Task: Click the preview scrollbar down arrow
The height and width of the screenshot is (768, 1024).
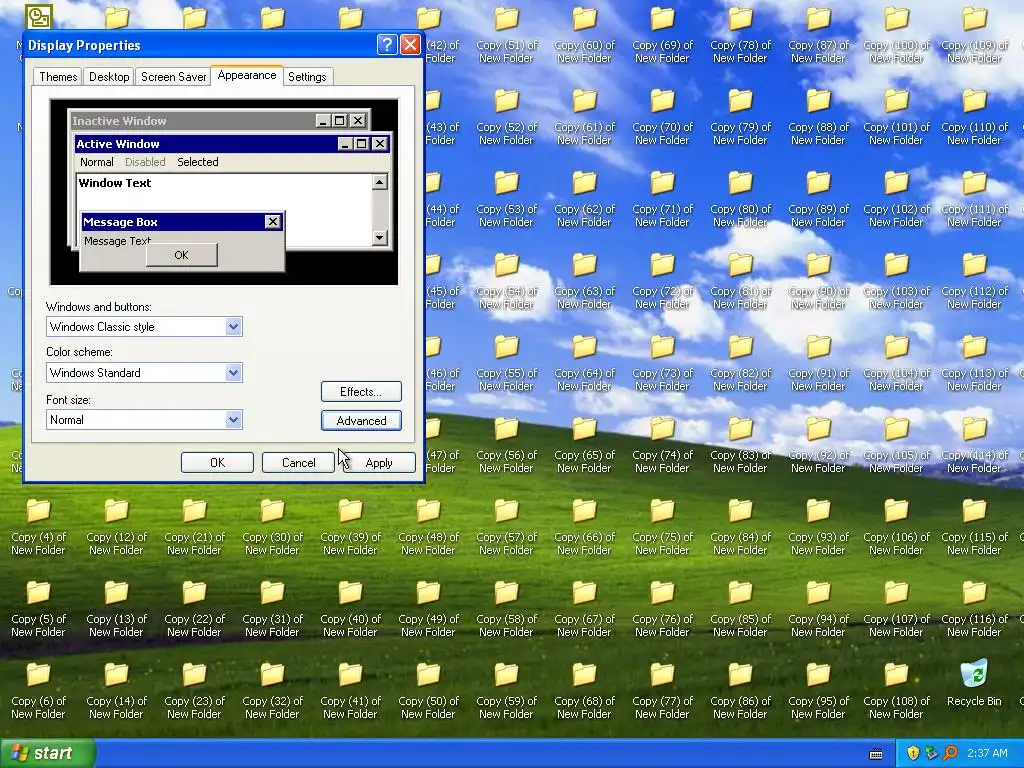Action: coord(380,238)
